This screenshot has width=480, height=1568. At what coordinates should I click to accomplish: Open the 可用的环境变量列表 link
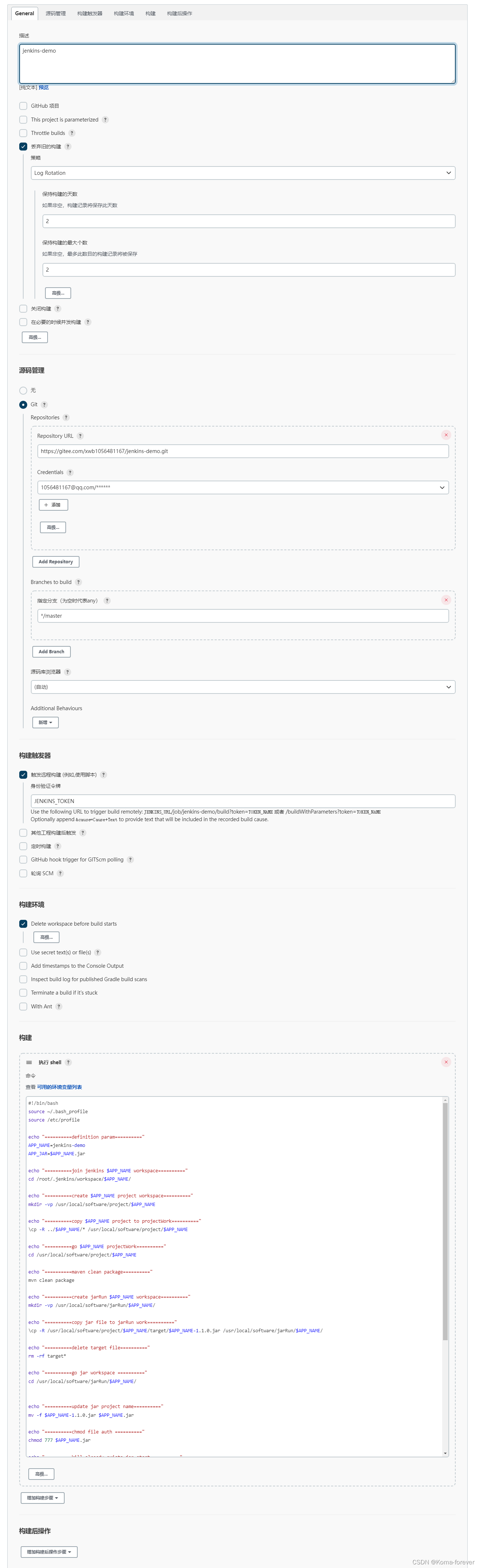(x=59, y=1087)
